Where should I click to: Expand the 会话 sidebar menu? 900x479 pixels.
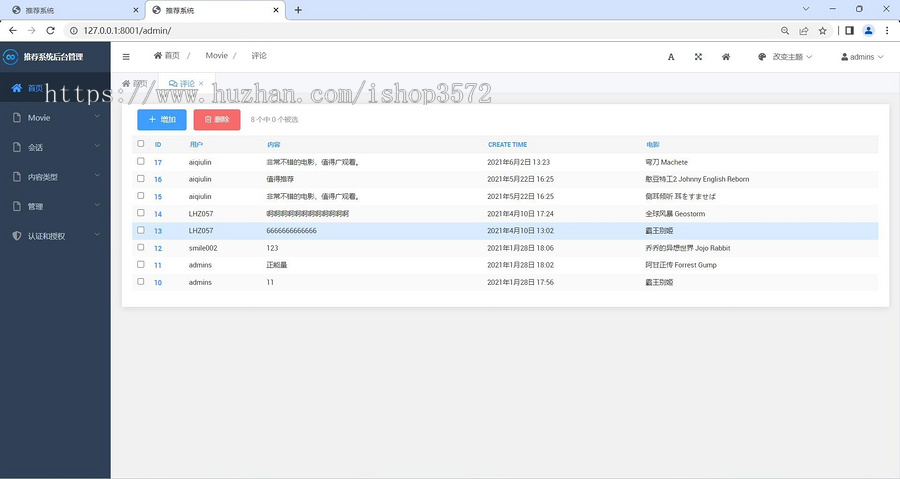tap(55, 147)
